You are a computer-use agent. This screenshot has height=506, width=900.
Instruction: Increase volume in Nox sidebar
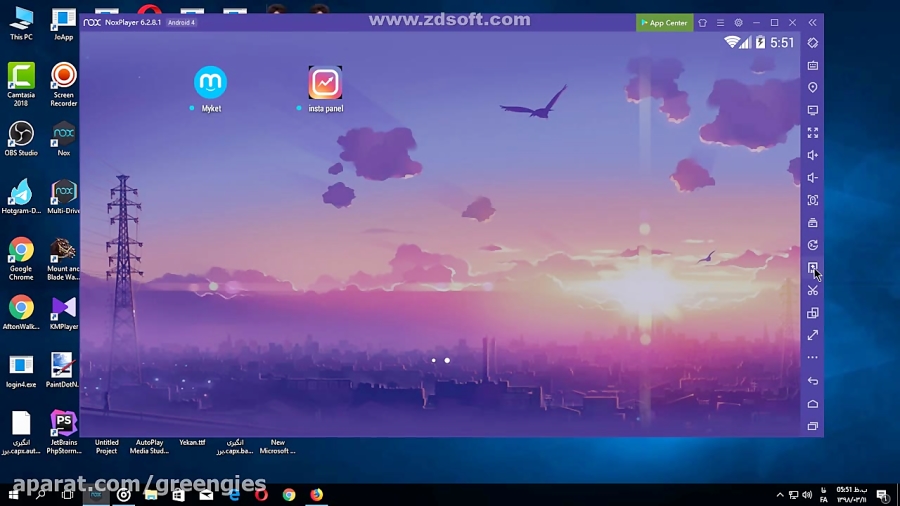click(813, 155)
